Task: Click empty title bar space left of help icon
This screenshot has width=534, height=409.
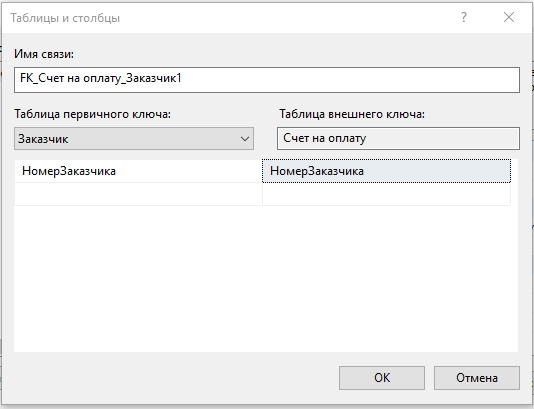Action: tap(289, 18)
